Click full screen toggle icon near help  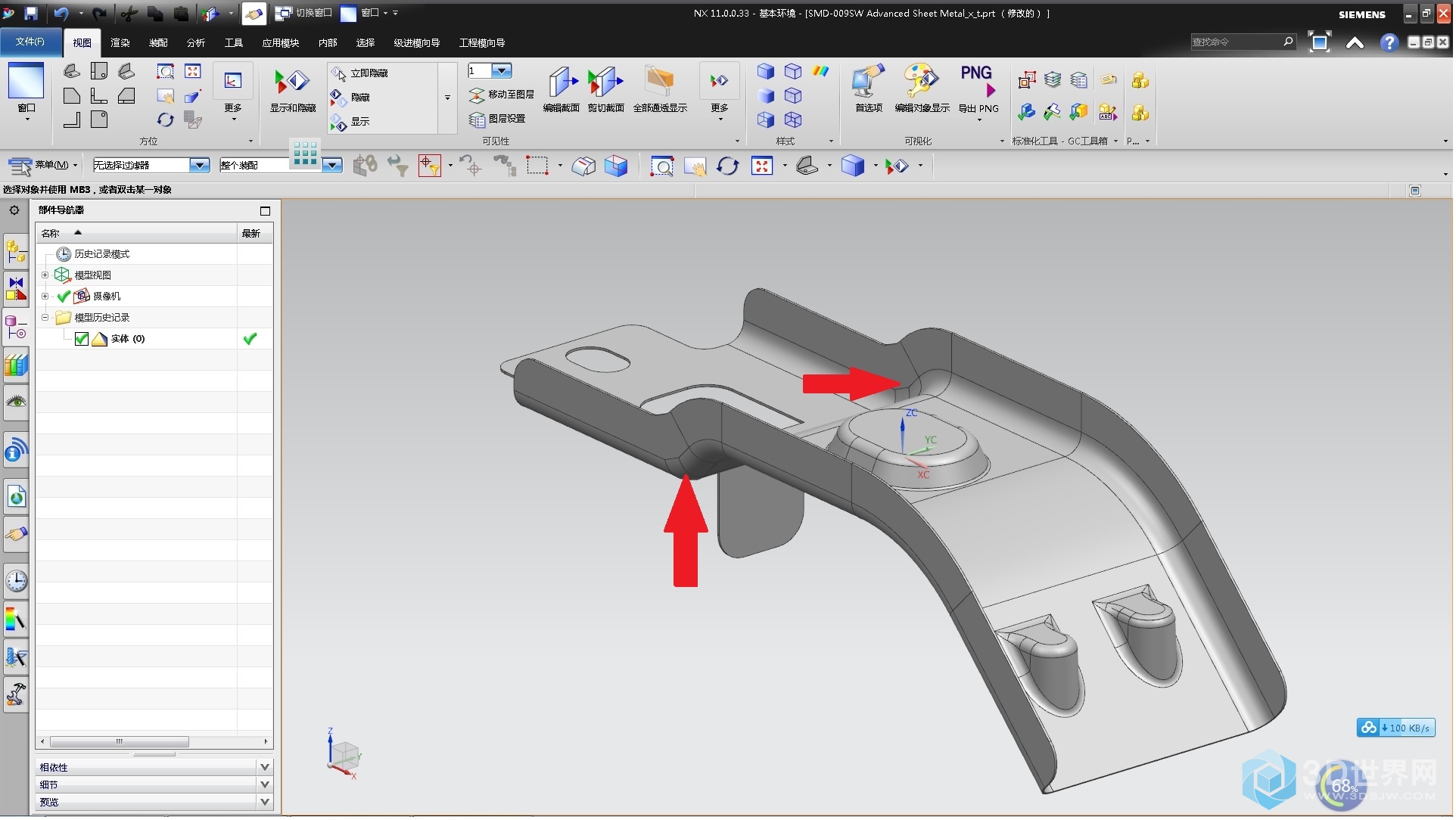point(1320,42)
